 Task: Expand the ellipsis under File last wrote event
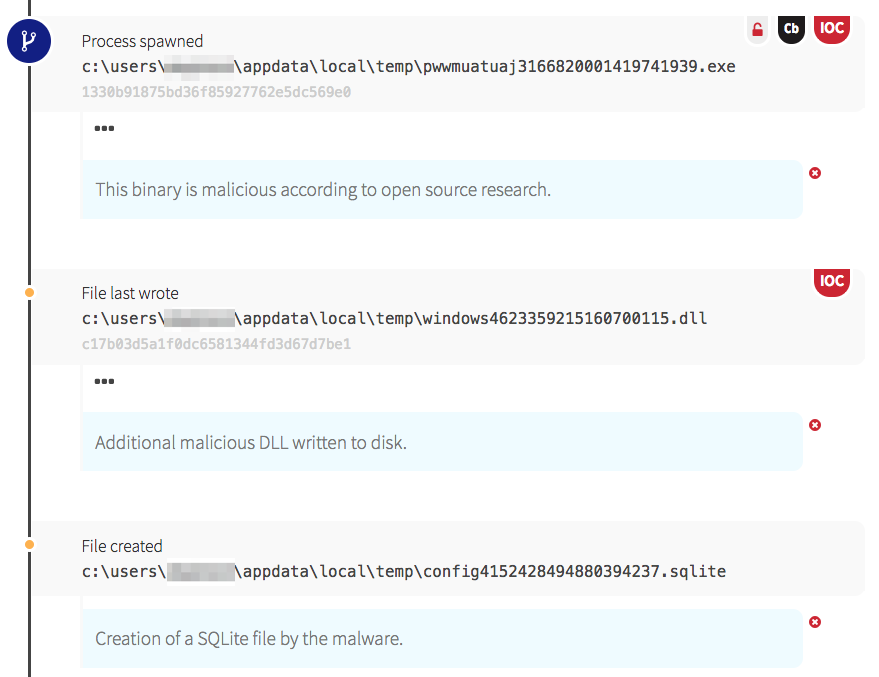pyautogui.click(x=104, y=381)
